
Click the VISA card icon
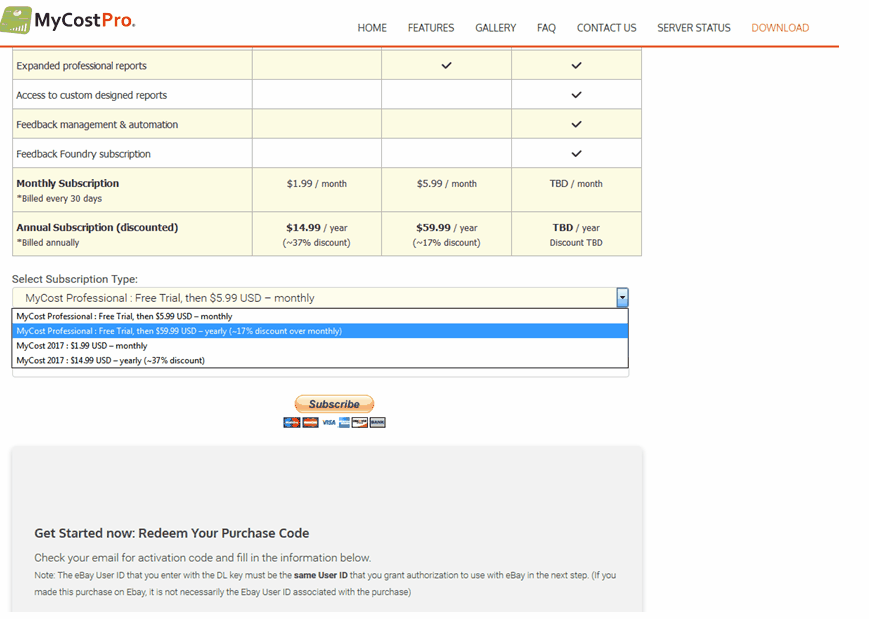(x=329, y=423)
